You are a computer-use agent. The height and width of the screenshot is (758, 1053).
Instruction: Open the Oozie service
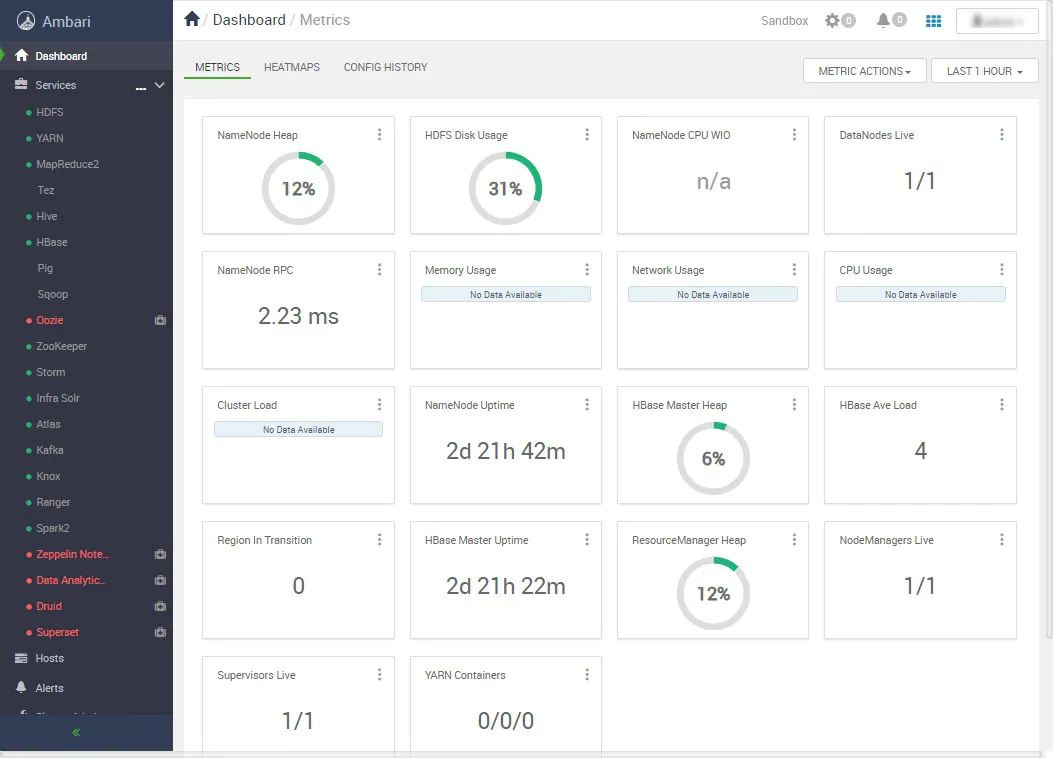(50, 320)
